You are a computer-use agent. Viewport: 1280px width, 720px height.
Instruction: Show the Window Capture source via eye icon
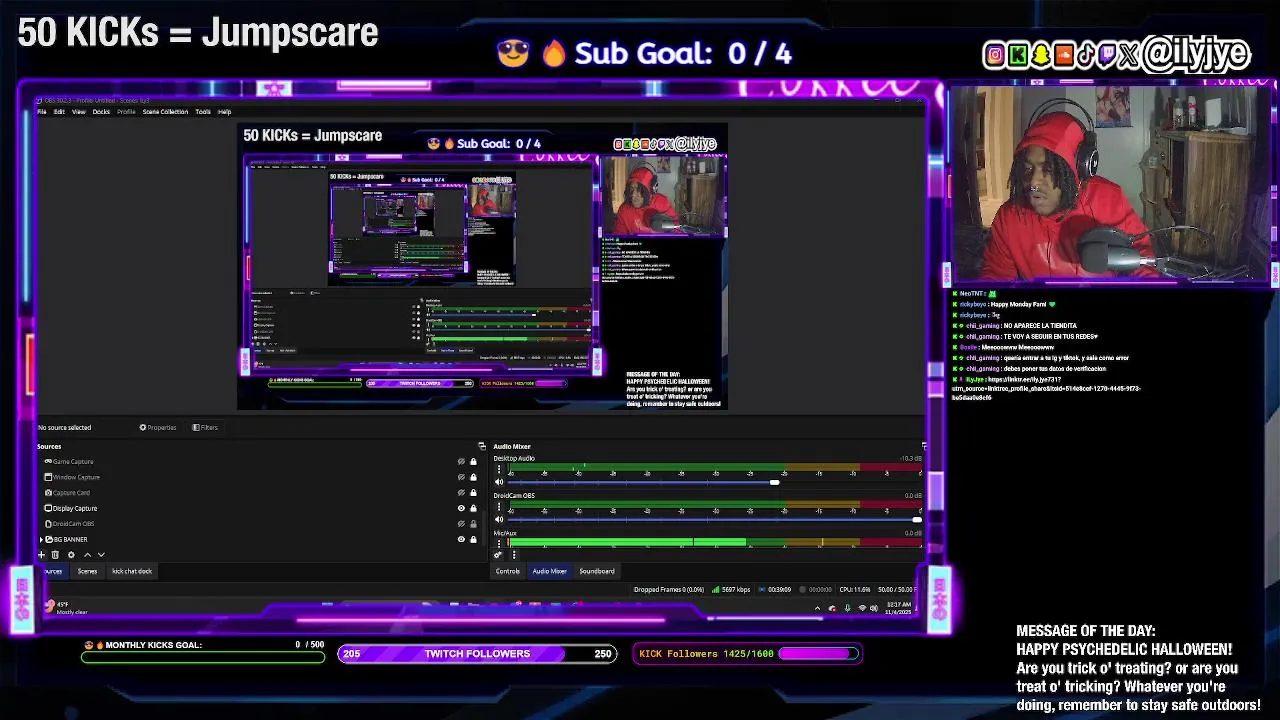[x=461, y=477]
